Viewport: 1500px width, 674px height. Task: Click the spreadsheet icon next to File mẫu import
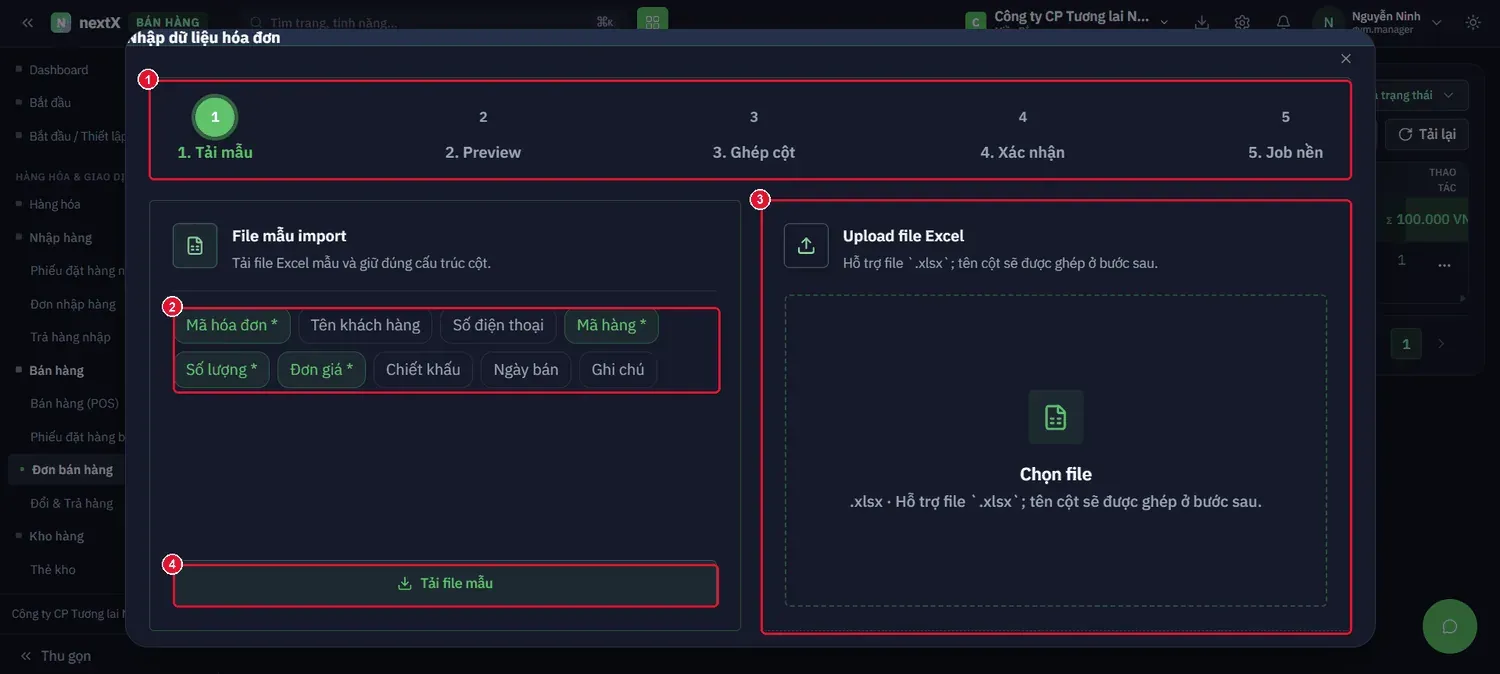coord(195,245)
